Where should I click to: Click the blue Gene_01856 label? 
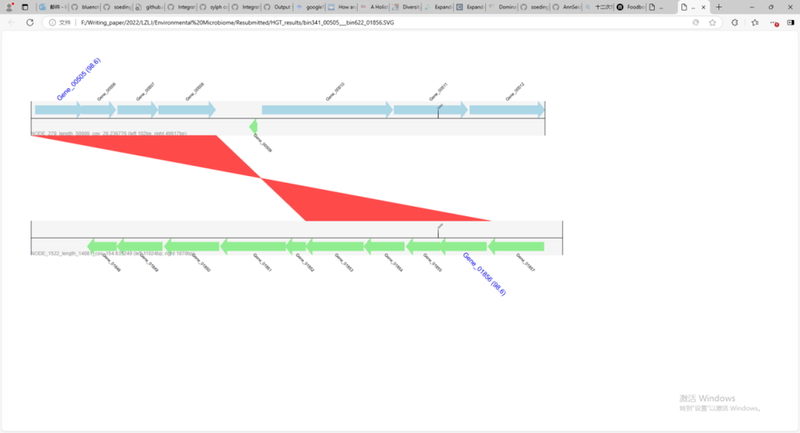(485, 274)
